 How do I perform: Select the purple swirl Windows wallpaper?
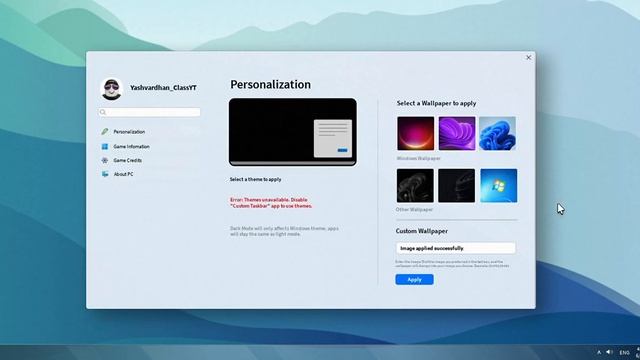[x=457, y=133]
